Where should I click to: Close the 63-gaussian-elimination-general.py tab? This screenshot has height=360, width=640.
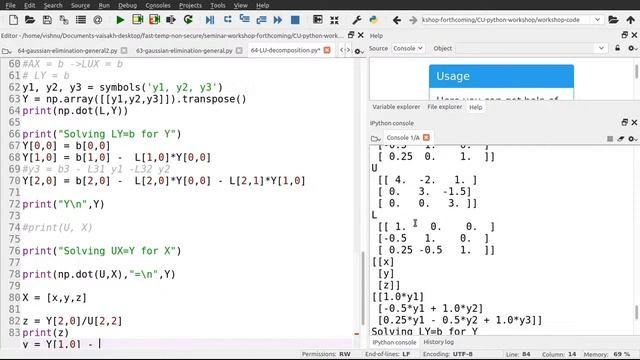click(x=239, y=50)
